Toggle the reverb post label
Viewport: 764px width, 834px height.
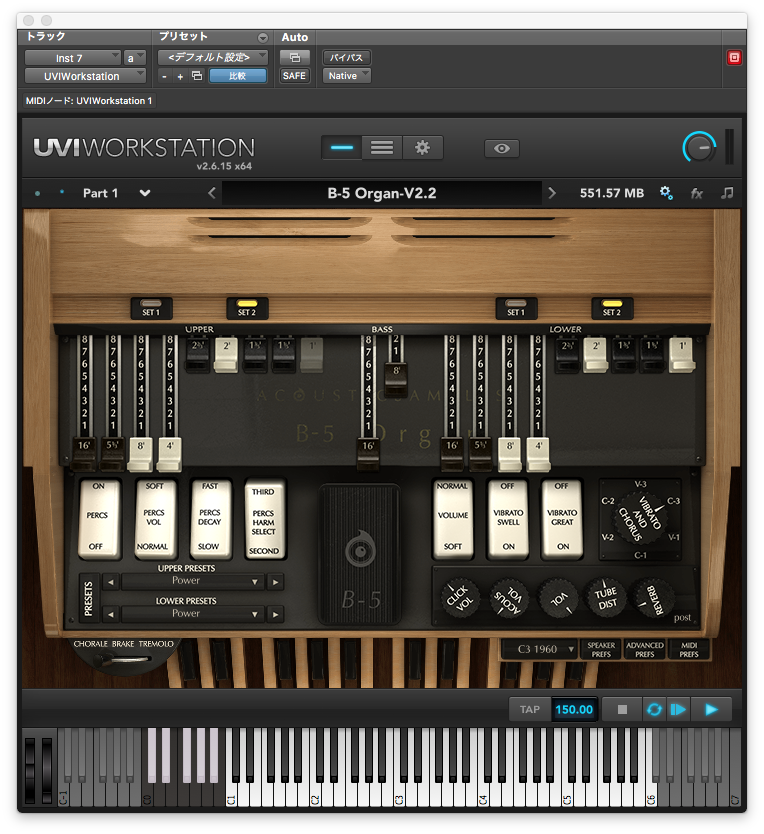pos(682,618)
